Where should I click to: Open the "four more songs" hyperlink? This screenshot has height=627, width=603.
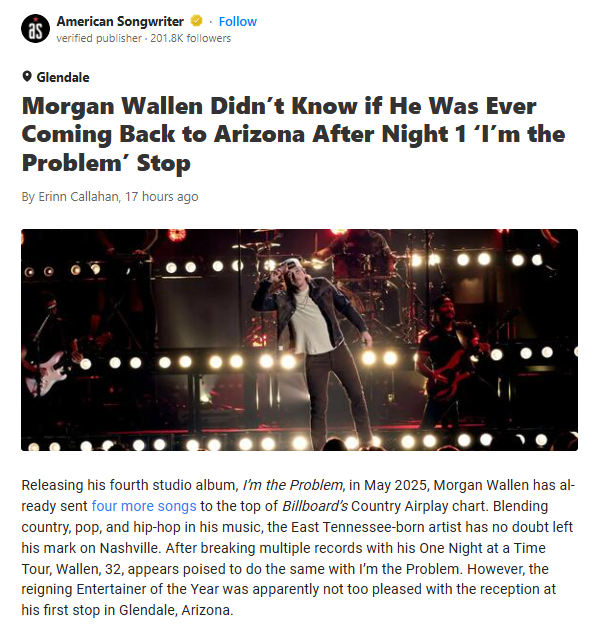click(x=144, y=506)
